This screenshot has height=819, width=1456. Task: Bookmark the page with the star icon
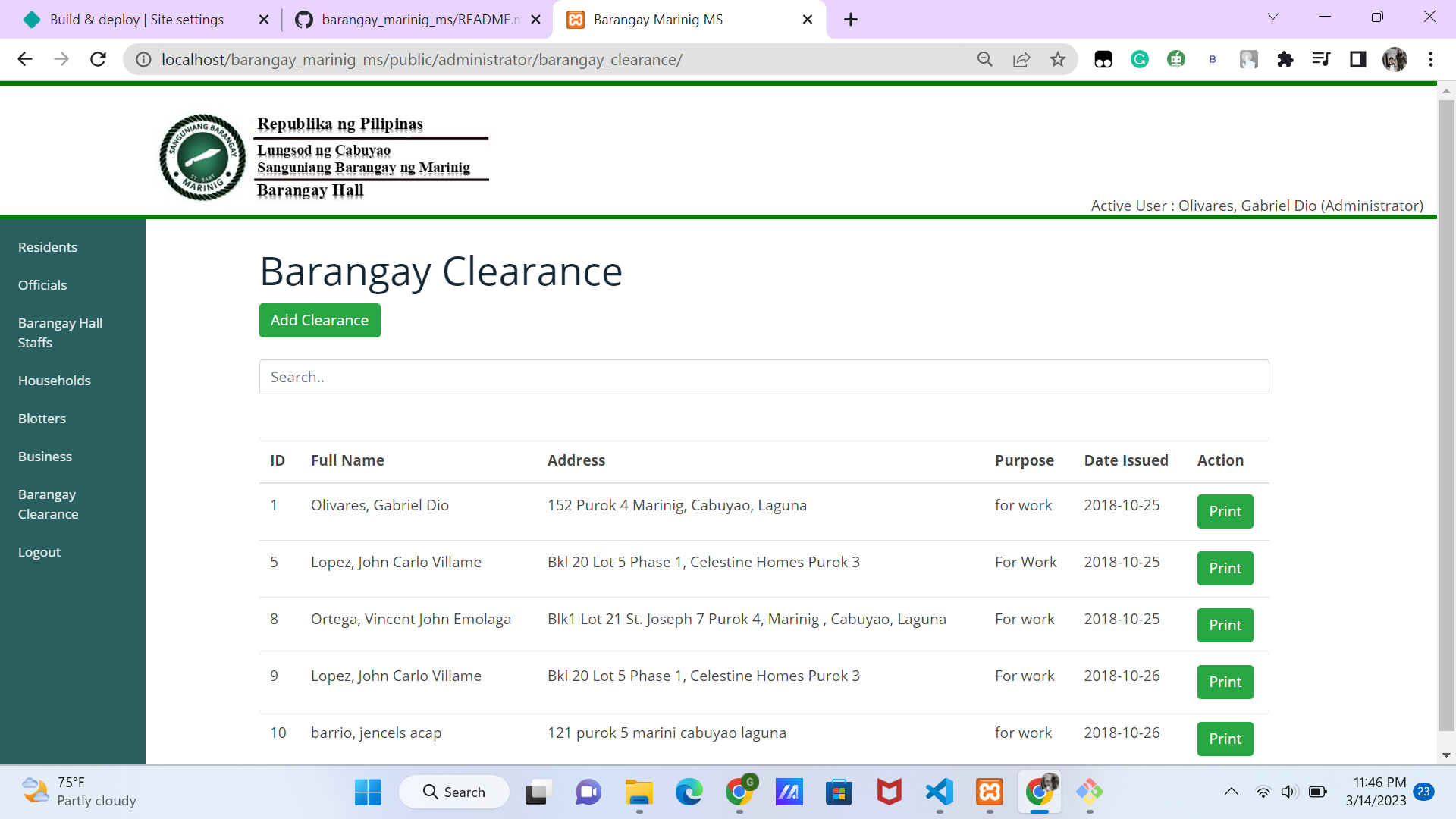coord(1058,59)
